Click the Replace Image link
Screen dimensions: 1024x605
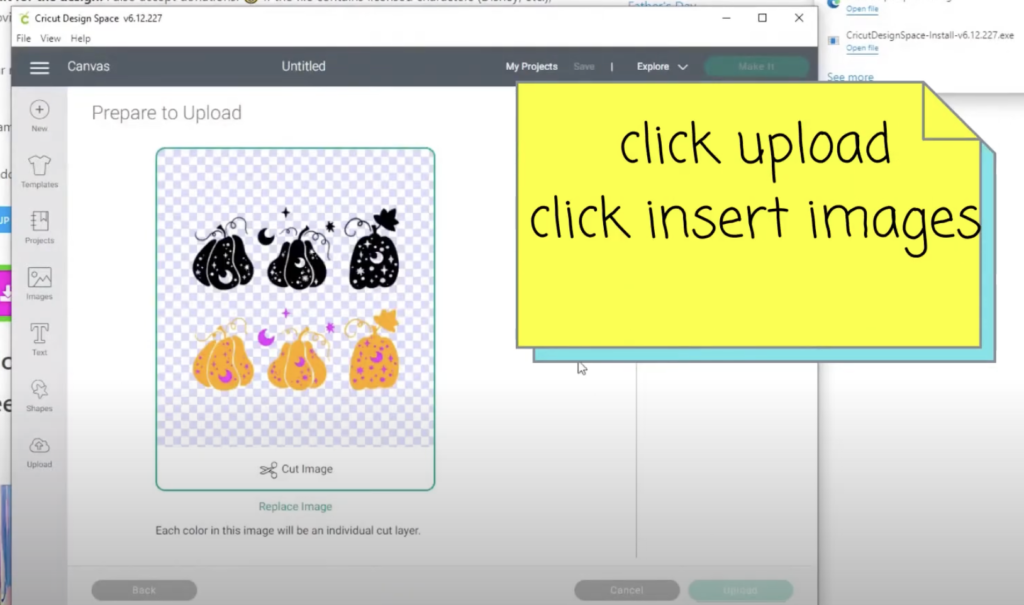[295, 507]
